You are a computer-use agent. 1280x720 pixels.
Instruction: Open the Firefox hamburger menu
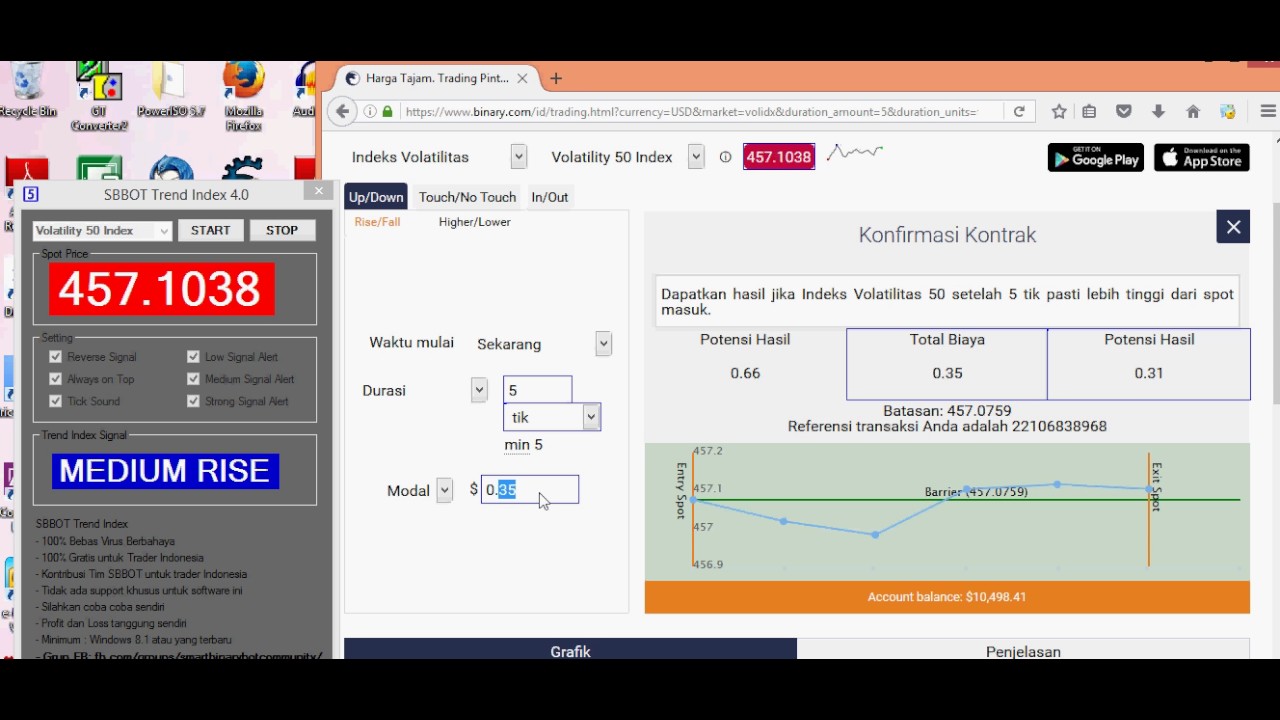click(1268, 112)
